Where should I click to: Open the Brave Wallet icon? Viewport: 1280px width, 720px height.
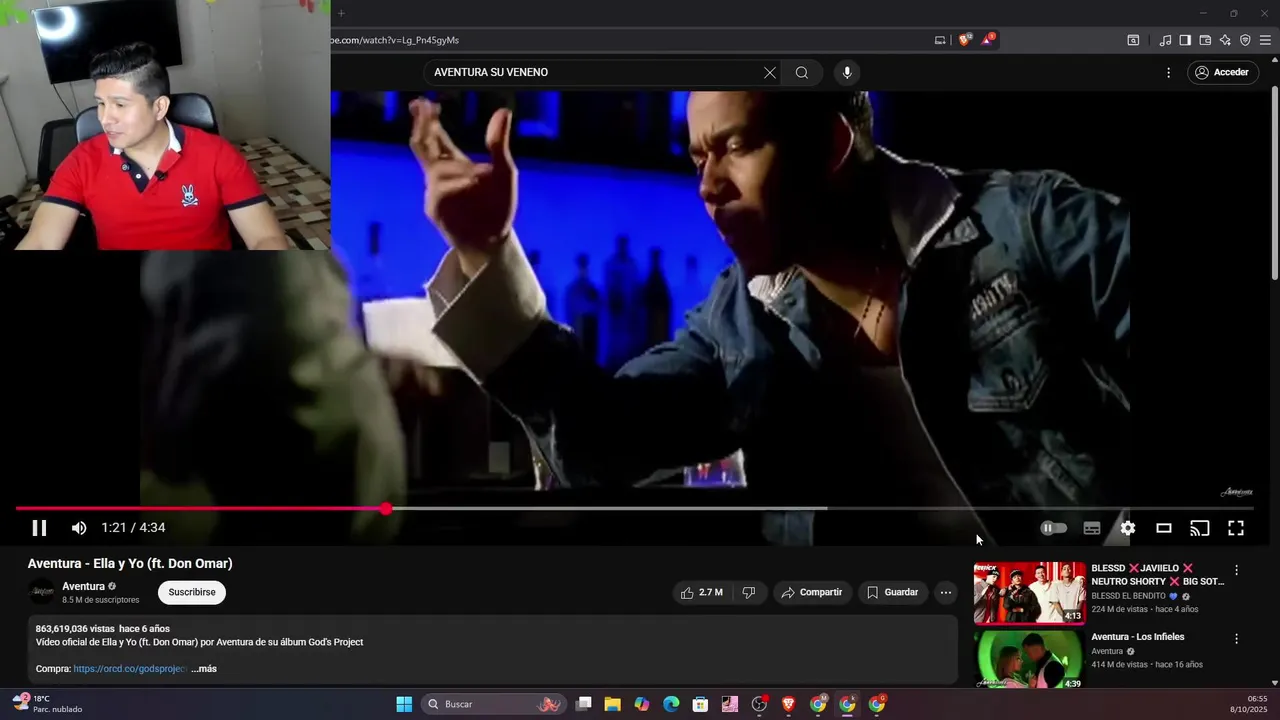(x=1205, y=40)
